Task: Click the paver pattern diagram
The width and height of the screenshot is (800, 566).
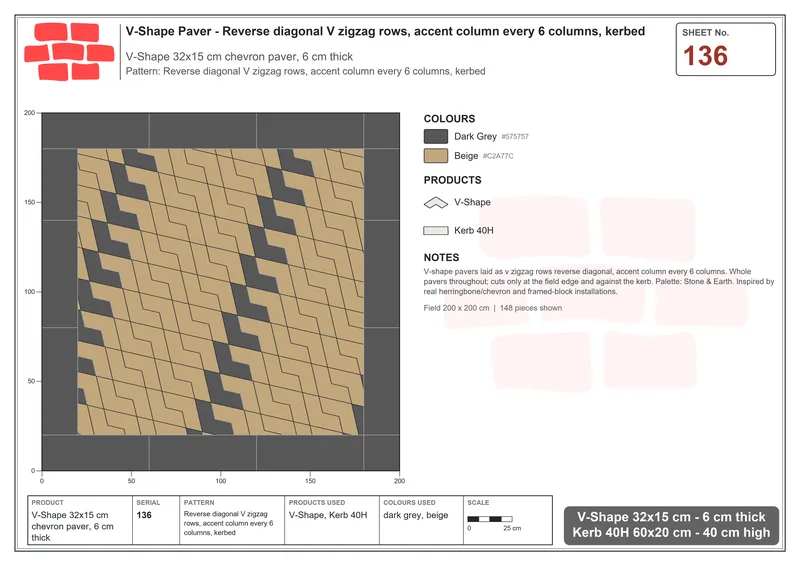Action: tap(220, 291)
